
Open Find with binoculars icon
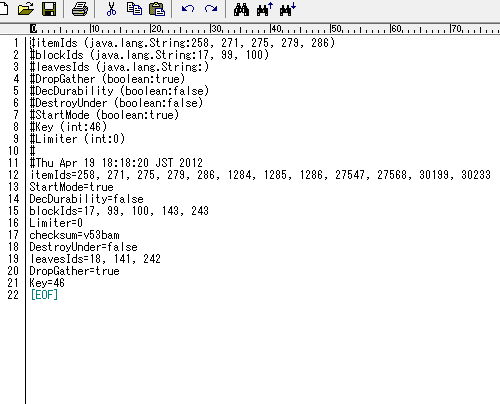(241, 10)
